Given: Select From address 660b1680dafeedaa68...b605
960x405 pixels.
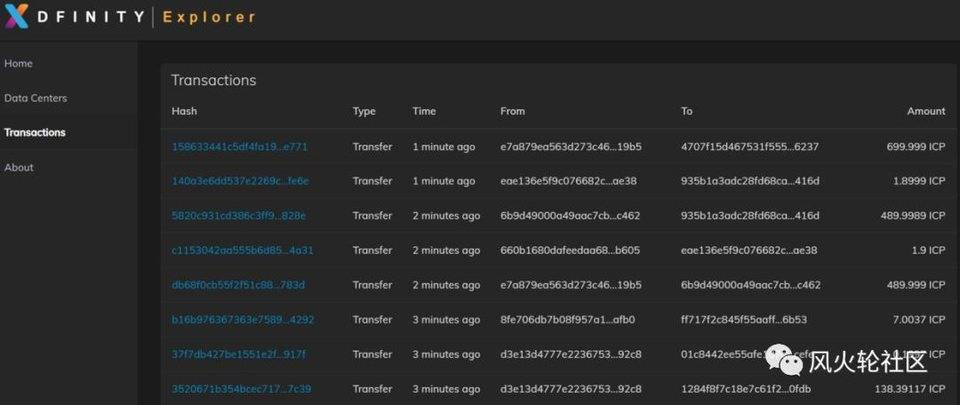Looking at the screenshot, I should coord(571,250).
